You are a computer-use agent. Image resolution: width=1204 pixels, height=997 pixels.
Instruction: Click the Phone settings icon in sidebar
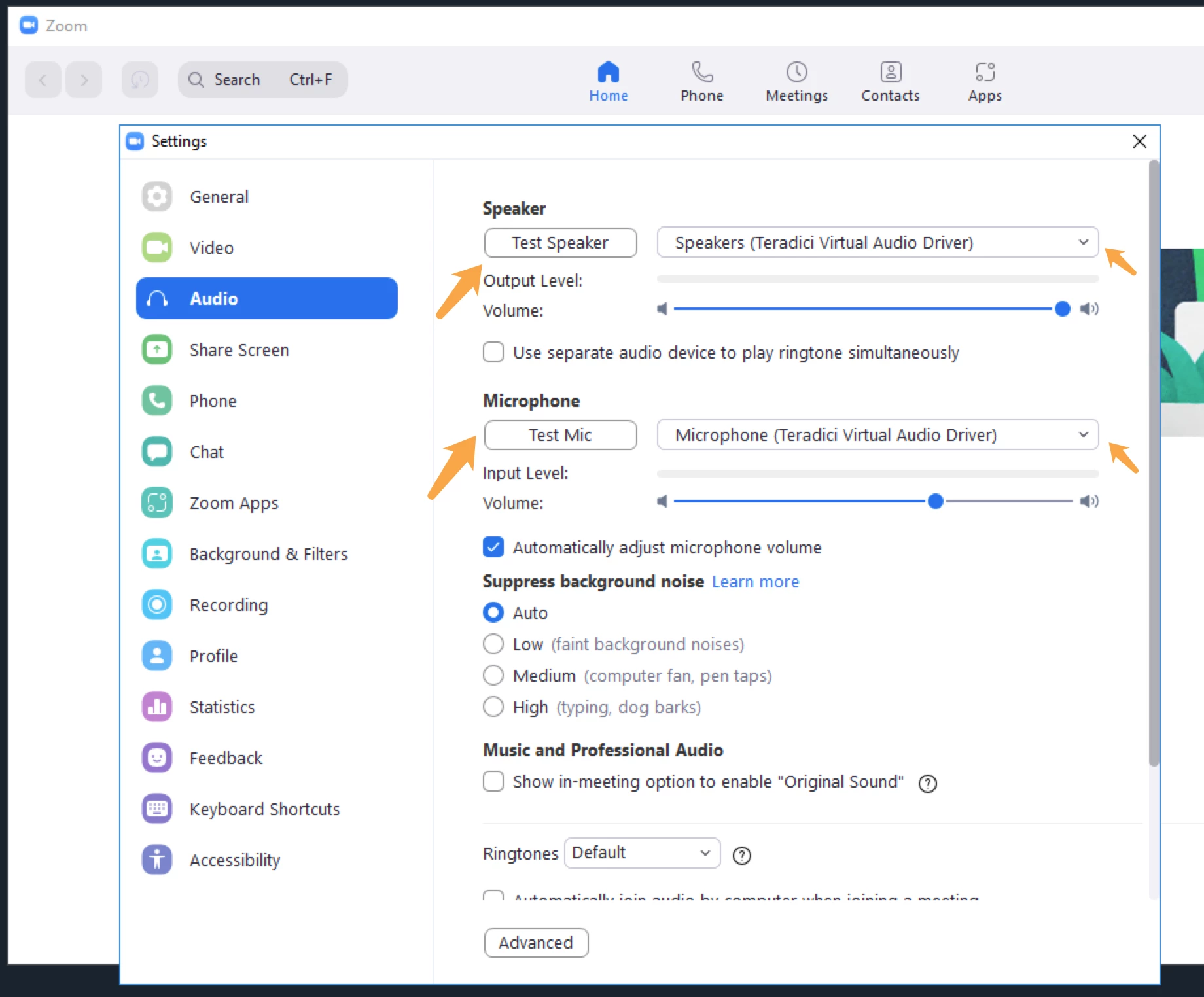pos(157,400)
